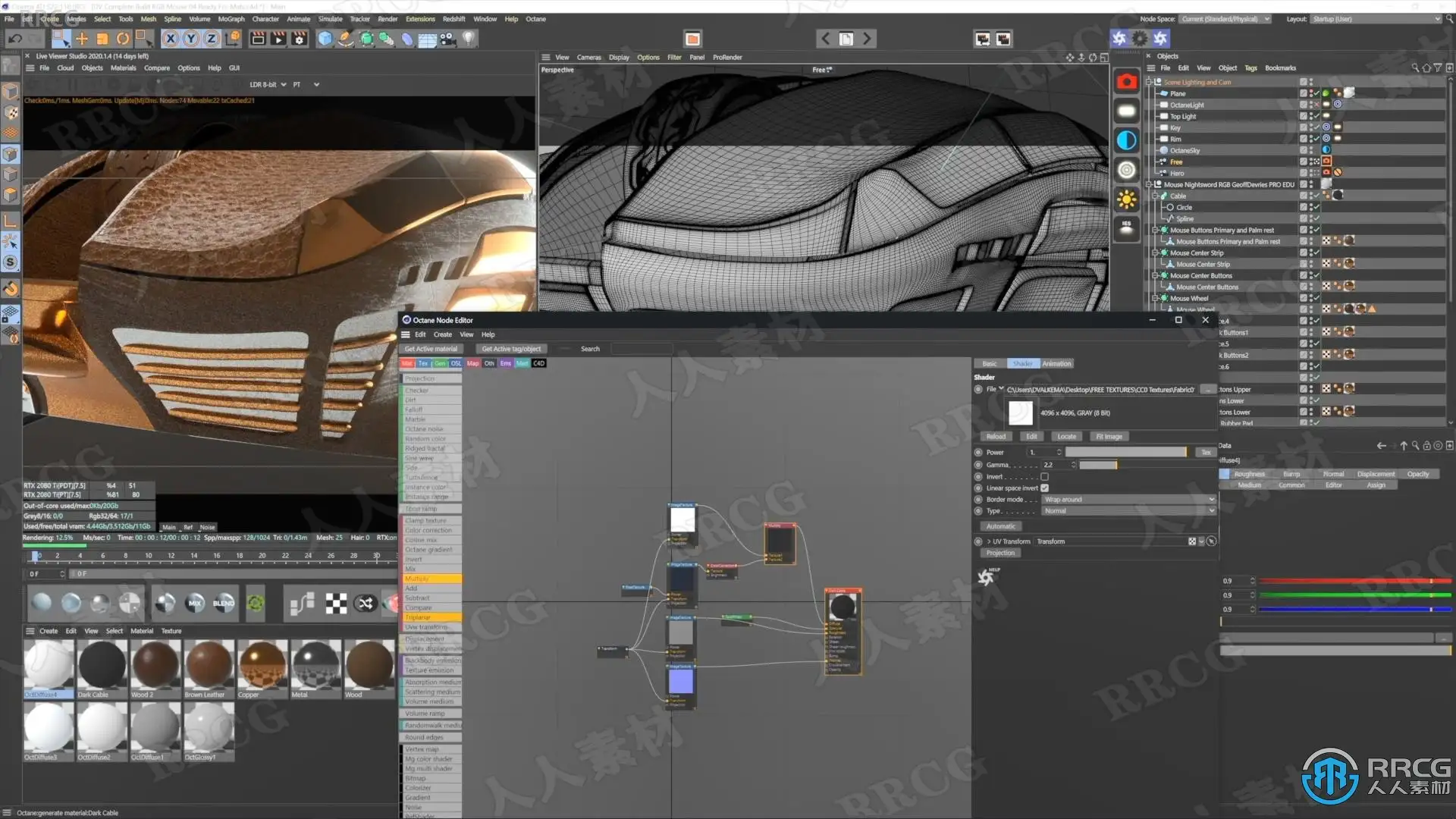The height and width of the screenshot is (819, 1456).
Task: Enable the Invert checkbox
Action: click(x=1044, y=477)
